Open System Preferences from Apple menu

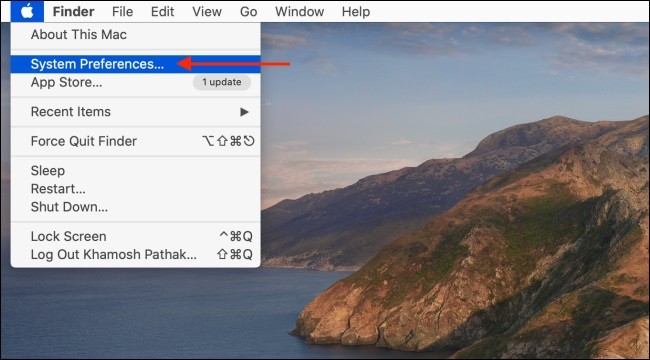tap(136, 64)
